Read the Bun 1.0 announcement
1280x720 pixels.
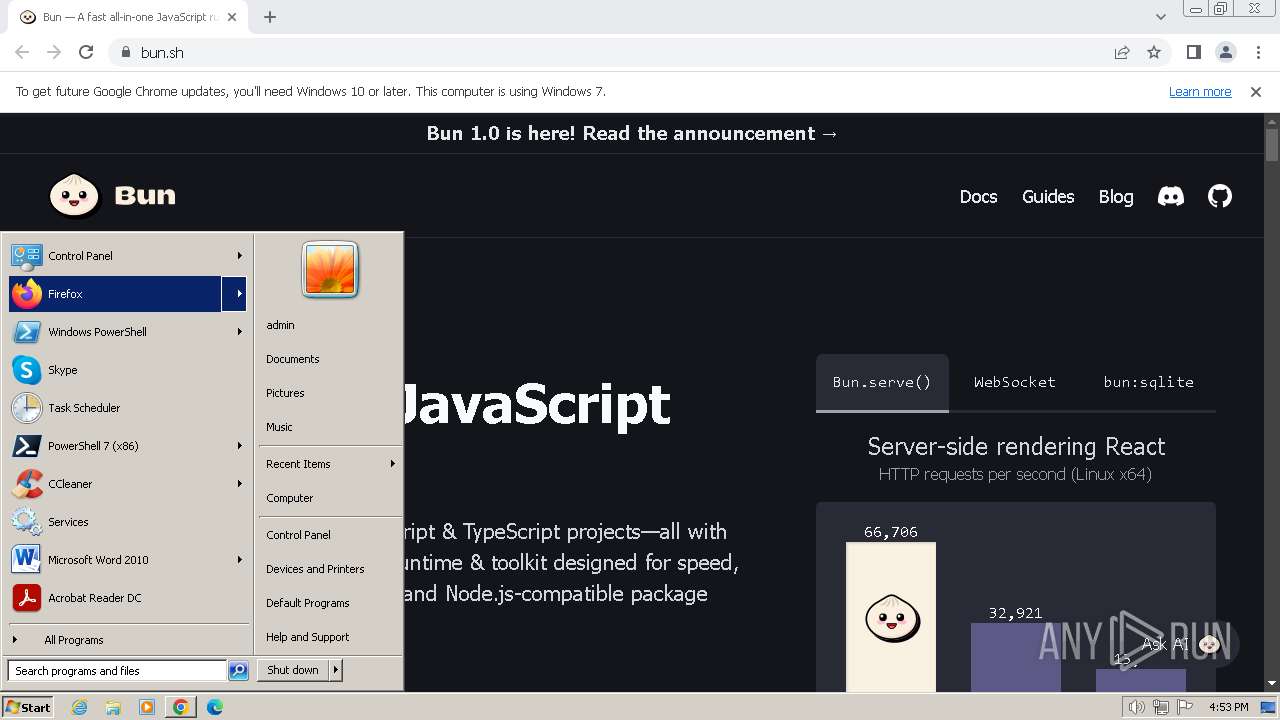click(x=632, y=133)
